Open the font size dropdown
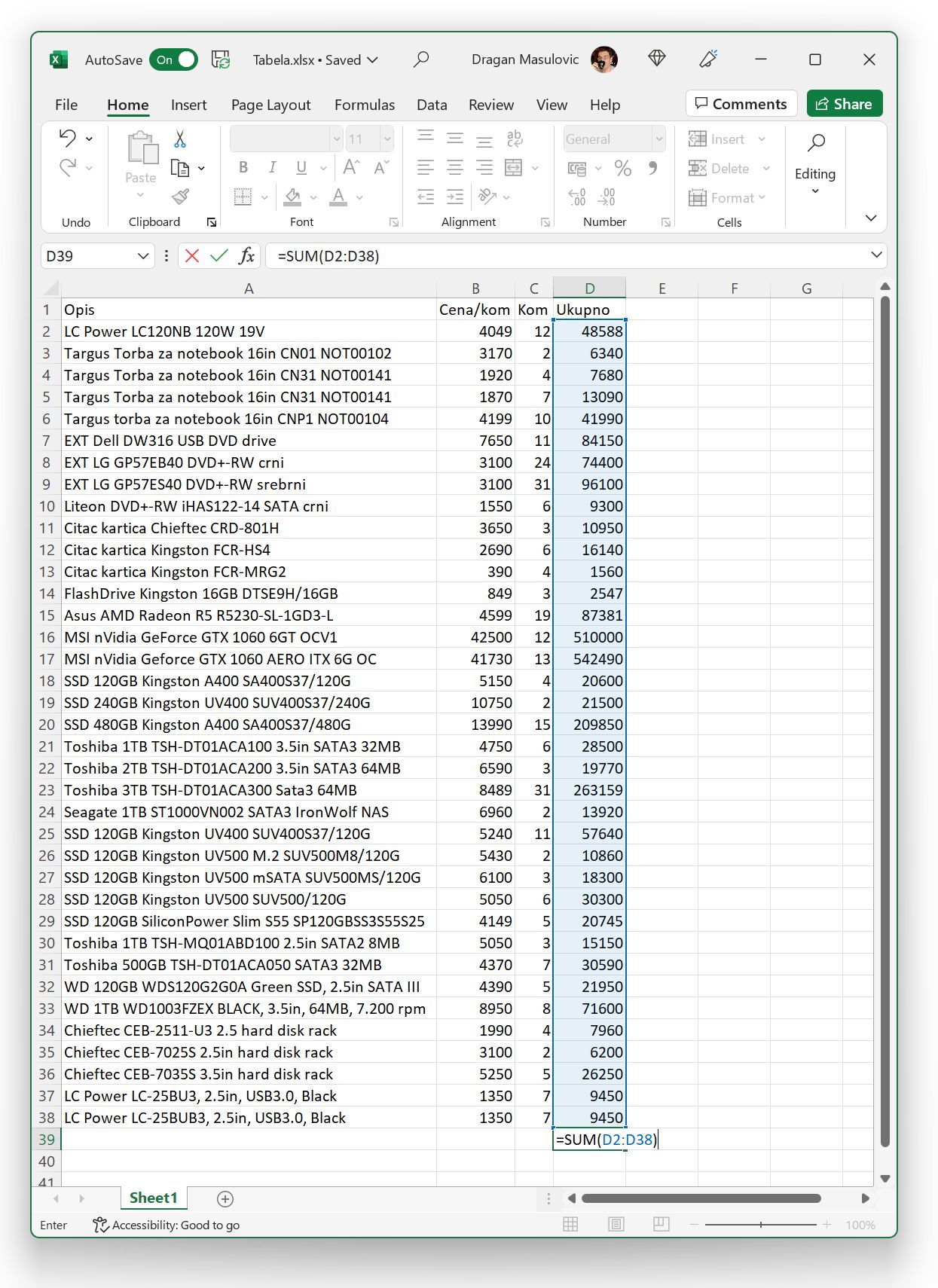The height and width of the screenshot is (1288, 938). click(x=387, y=139)
